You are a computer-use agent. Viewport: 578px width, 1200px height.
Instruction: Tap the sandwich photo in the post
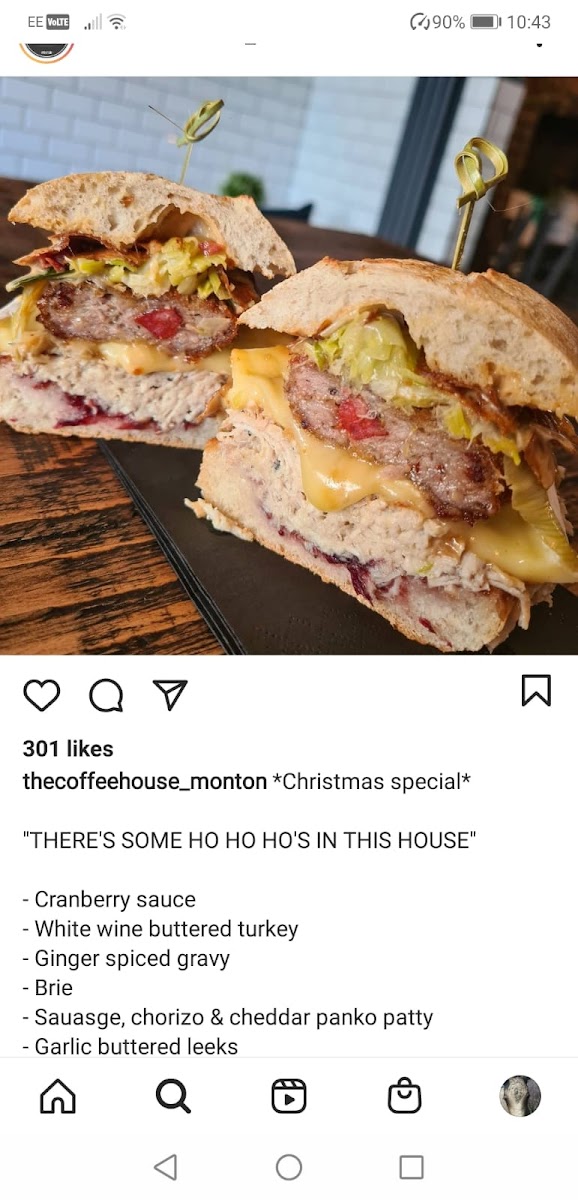pos(289,366)
